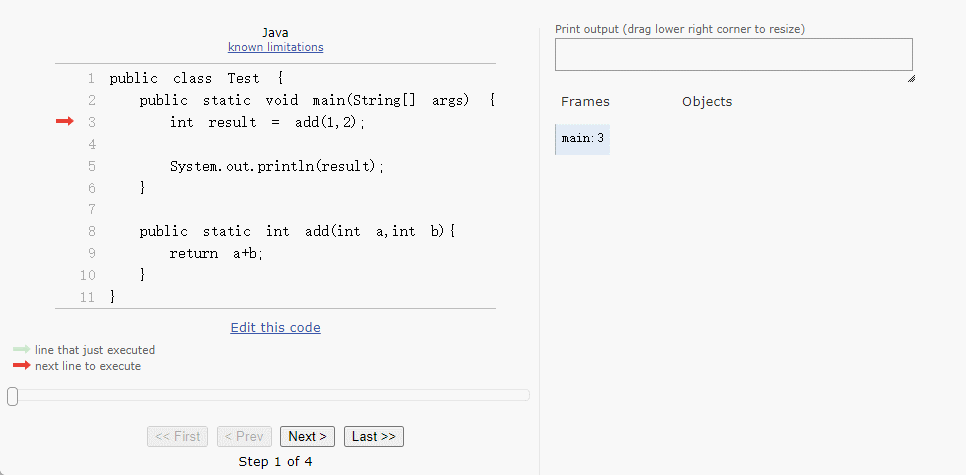Click the "return a+b;" code line
Image resolution: width=966 pixels, height=475 pixels.
(216, 253)
